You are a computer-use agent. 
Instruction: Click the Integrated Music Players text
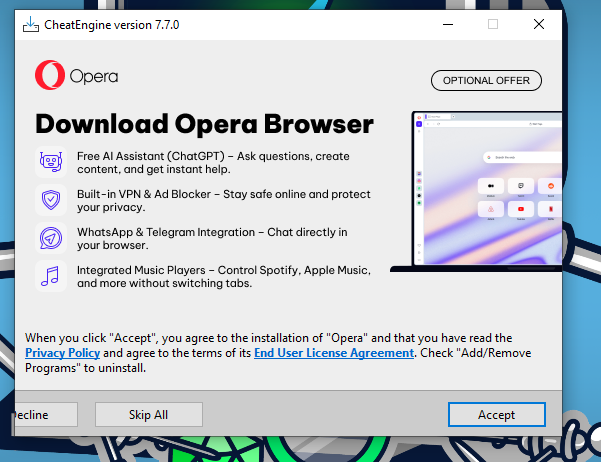(x=224, y=276)
